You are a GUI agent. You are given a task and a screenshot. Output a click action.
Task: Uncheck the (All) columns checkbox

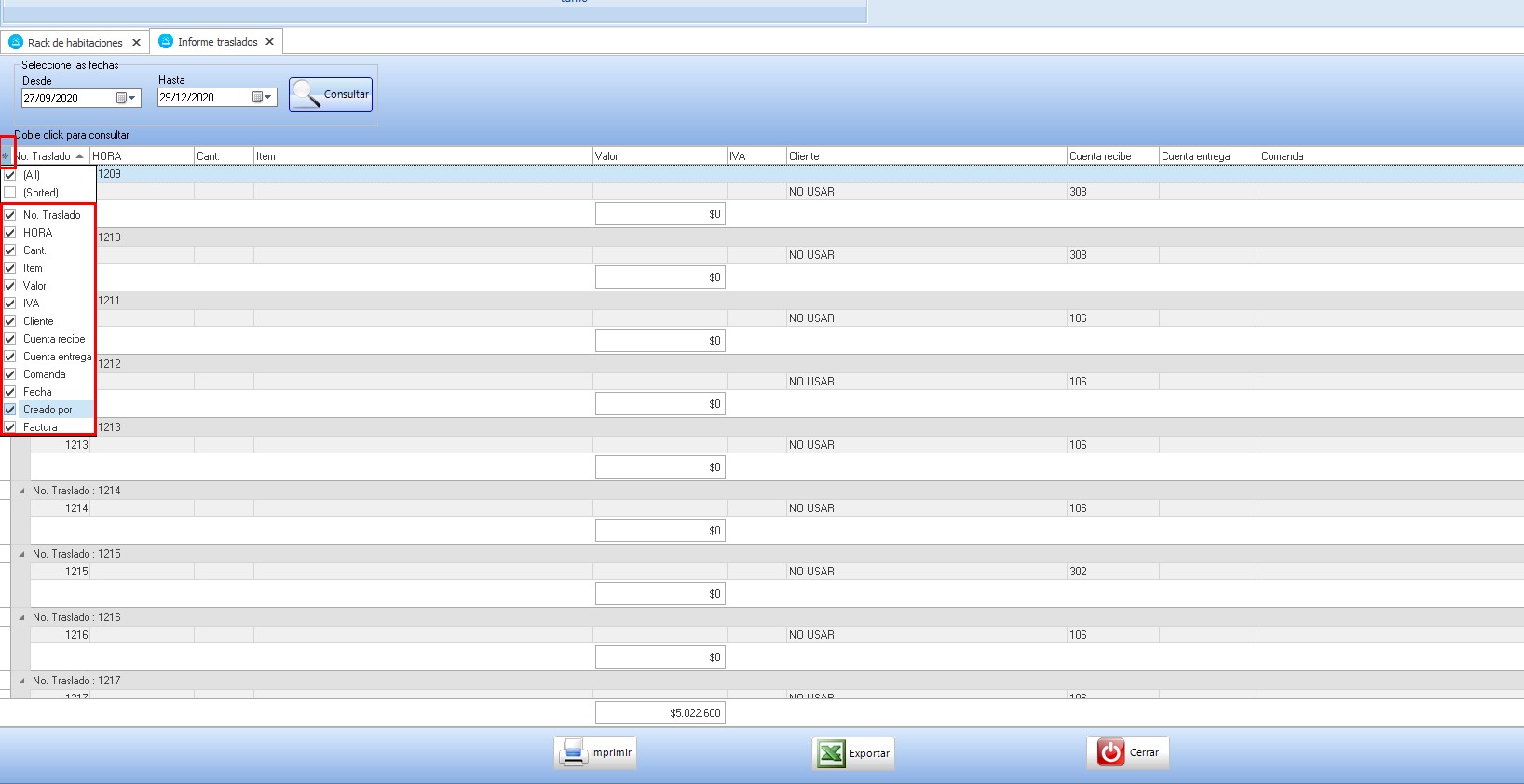click(10, 175)
